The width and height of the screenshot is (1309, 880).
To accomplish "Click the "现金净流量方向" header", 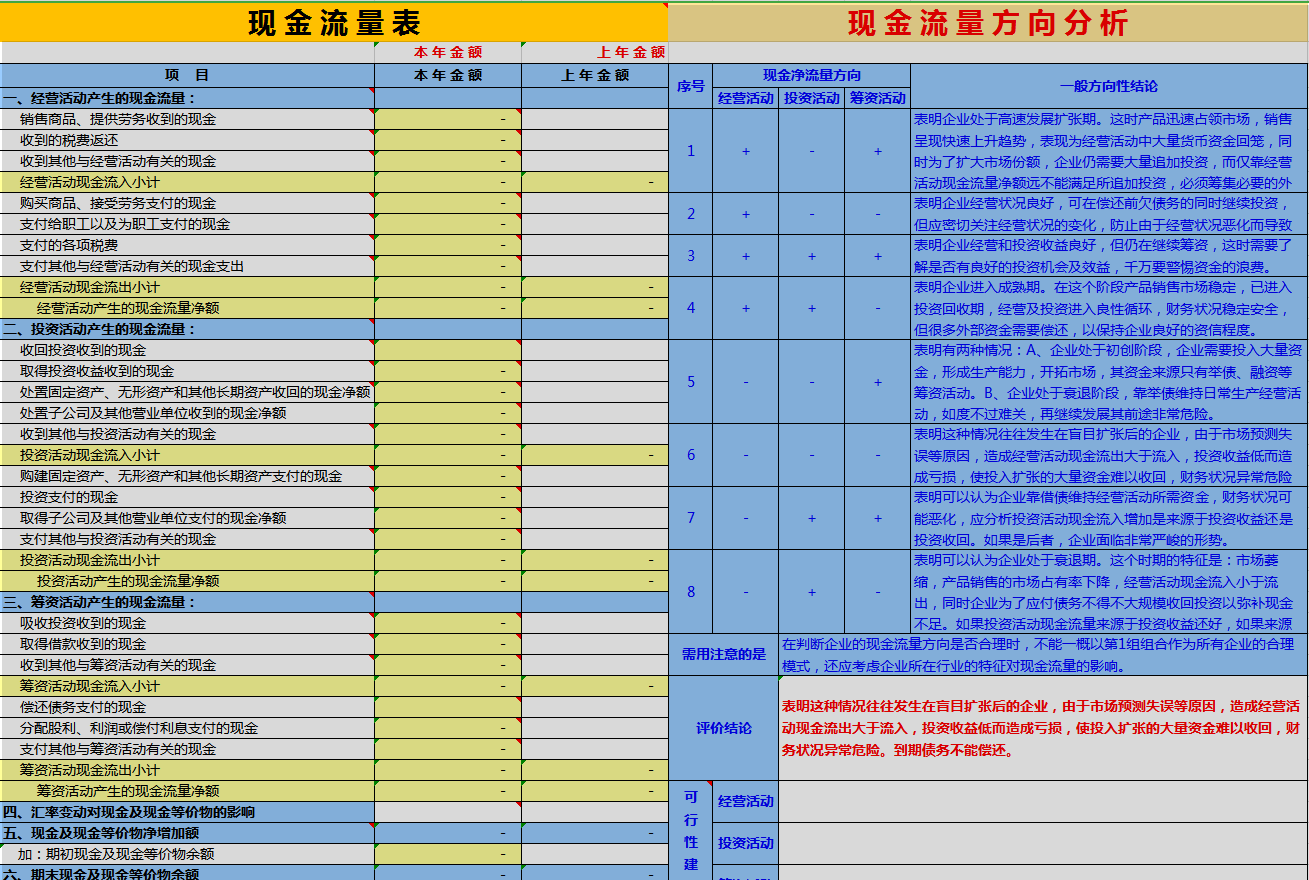I will click(811, 76).
